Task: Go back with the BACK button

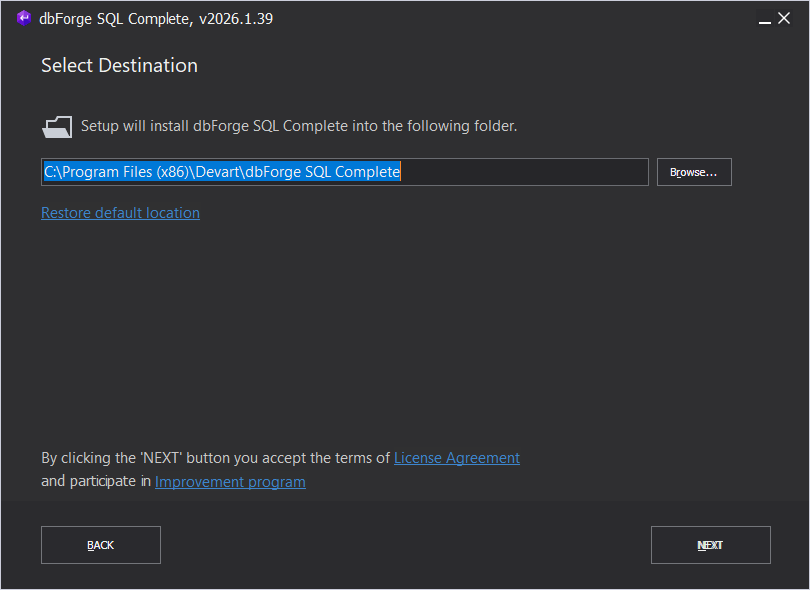Action: 101,545
